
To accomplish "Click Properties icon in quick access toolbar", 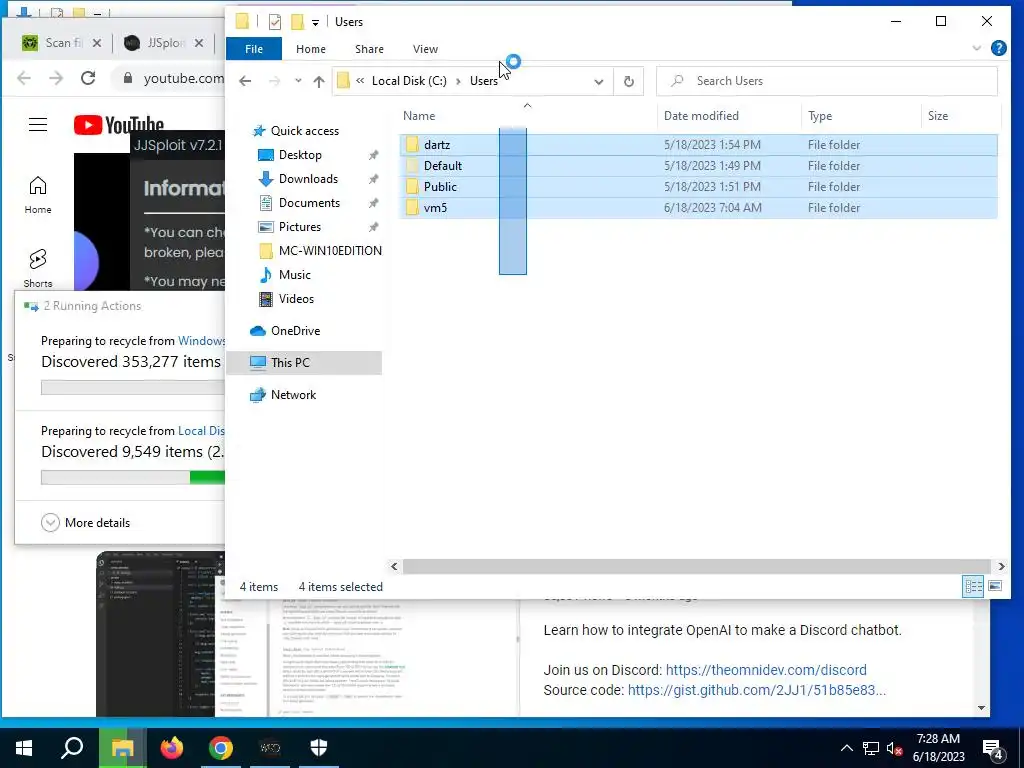I will coord(275,22).
